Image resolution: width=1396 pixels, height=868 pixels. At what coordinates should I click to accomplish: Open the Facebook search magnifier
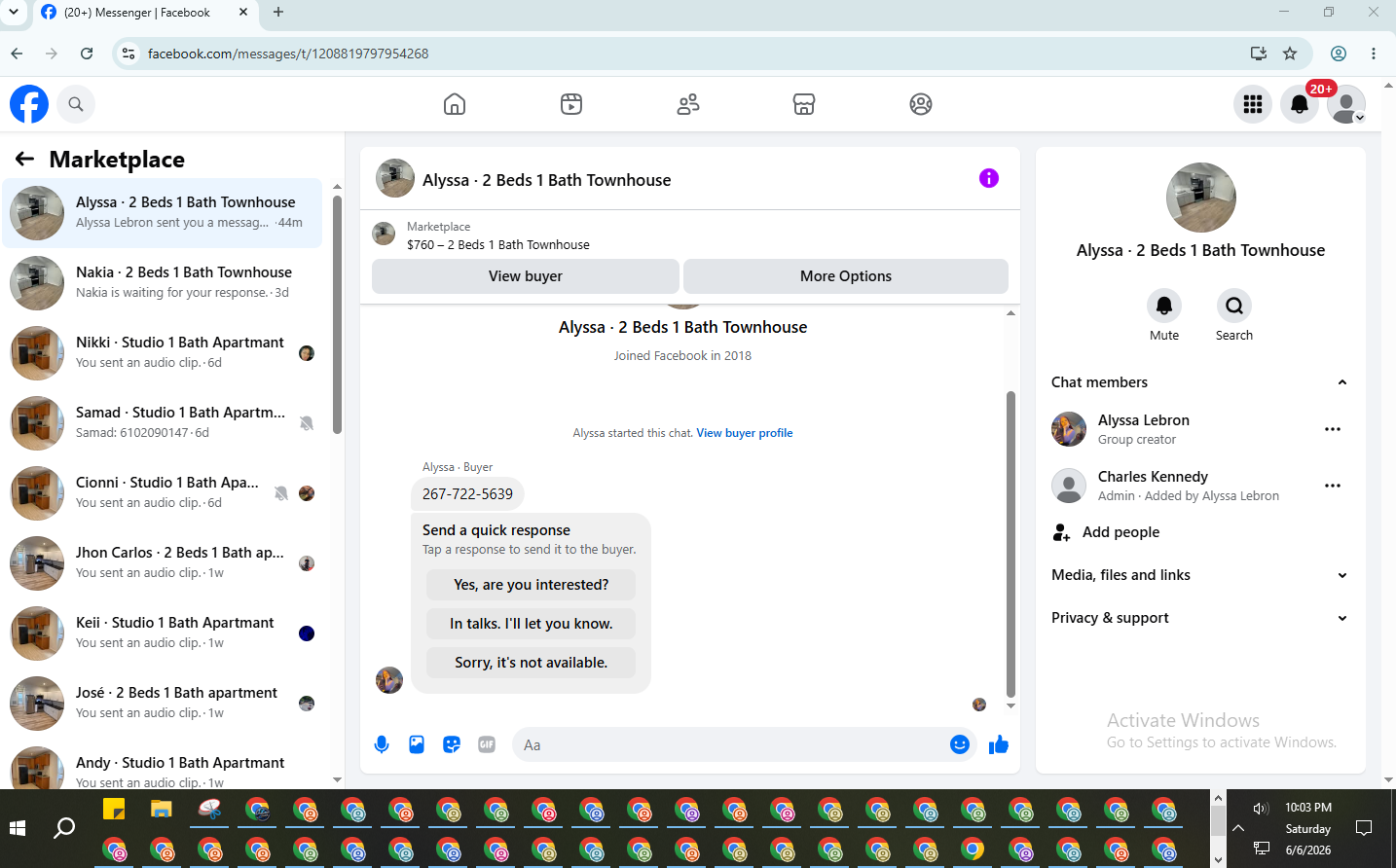point(76,104)
